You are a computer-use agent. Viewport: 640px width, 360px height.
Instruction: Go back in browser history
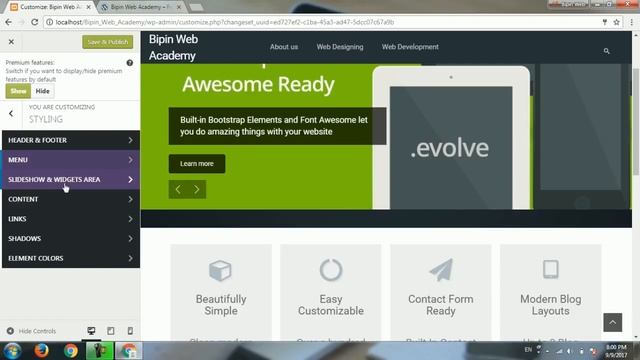point(9,22)
